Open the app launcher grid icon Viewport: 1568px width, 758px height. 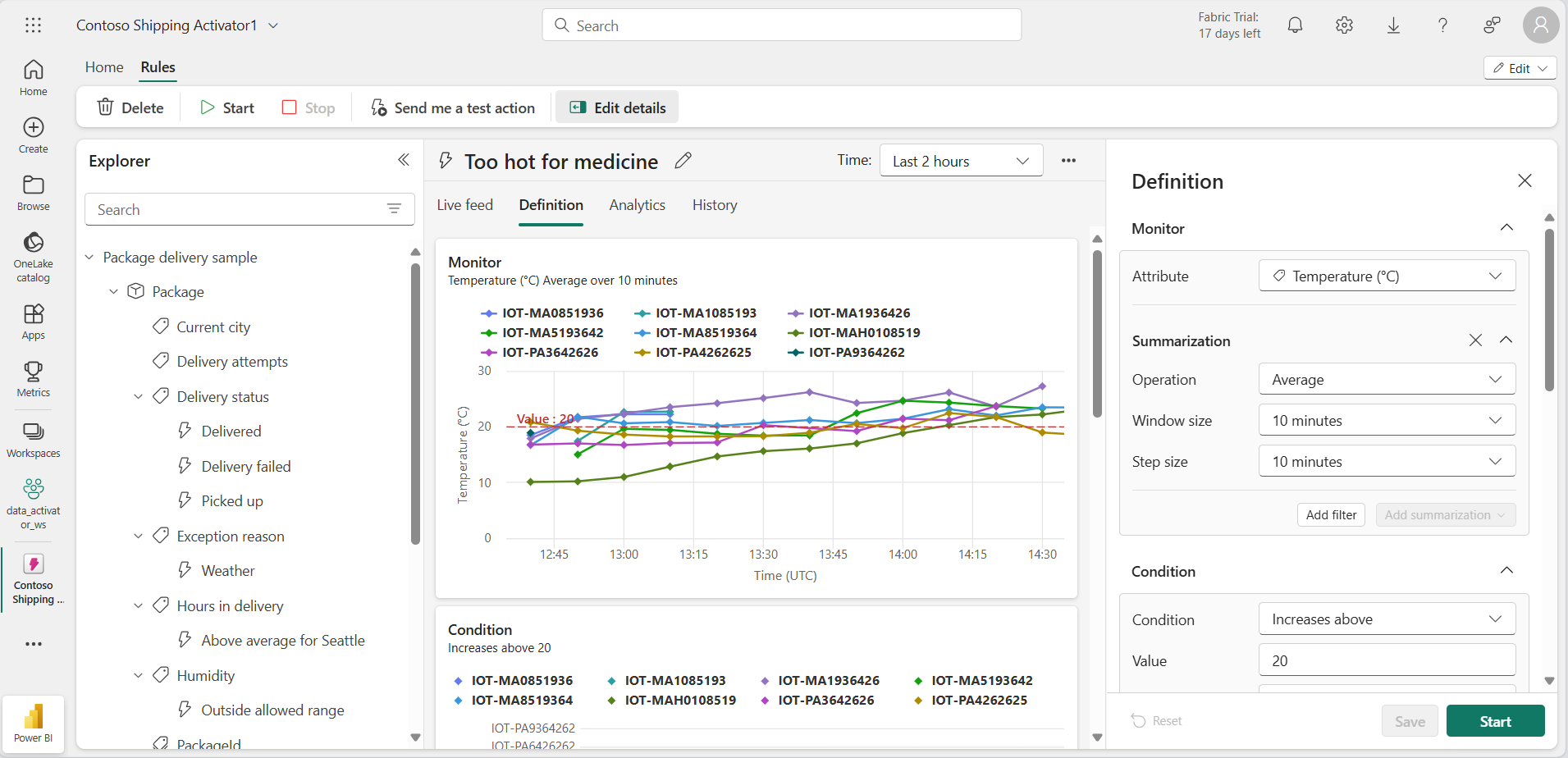(x=34, y=25)
